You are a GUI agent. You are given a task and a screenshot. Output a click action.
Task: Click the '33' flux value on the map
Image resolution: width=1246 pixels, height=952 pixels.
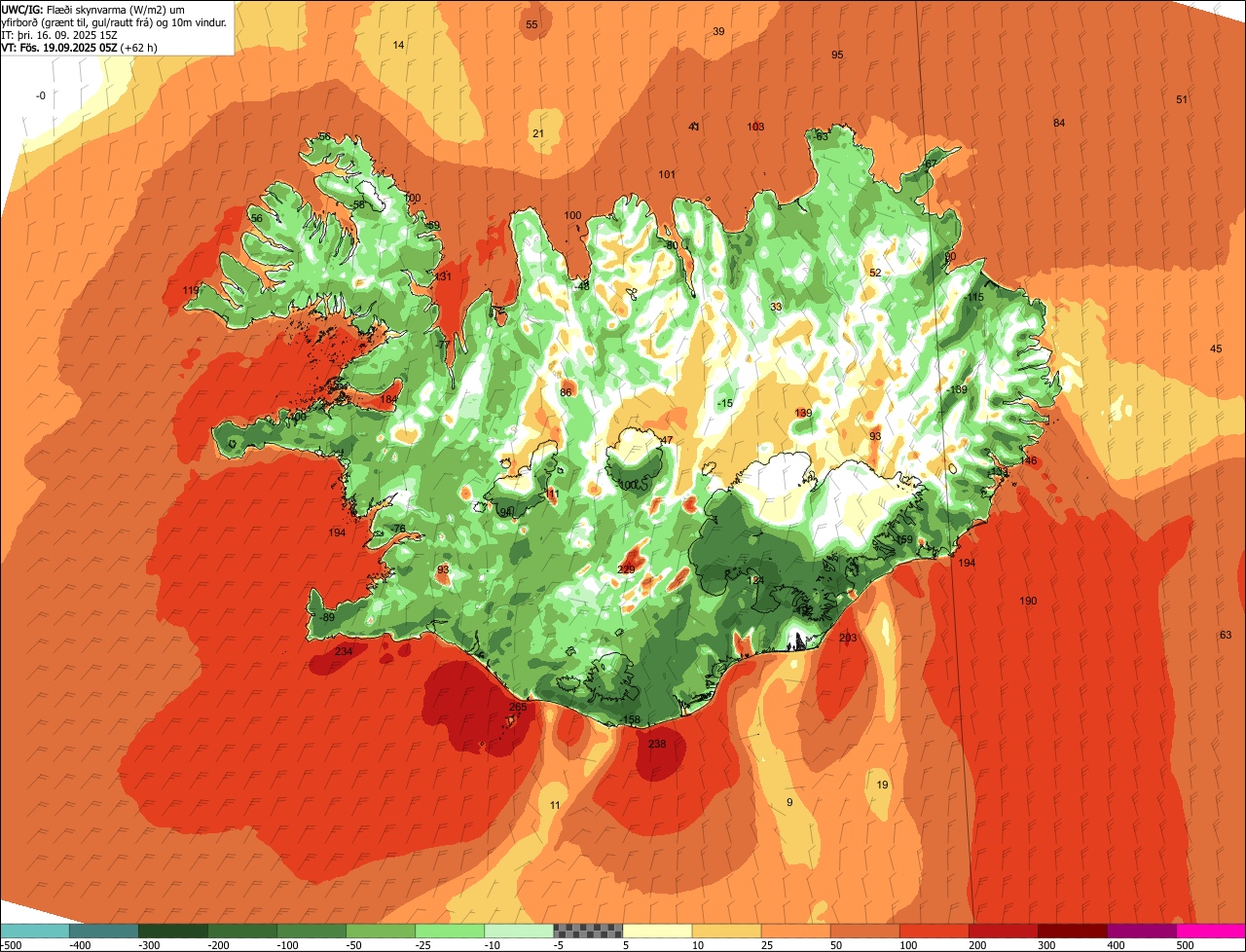(x=776, y=307)
